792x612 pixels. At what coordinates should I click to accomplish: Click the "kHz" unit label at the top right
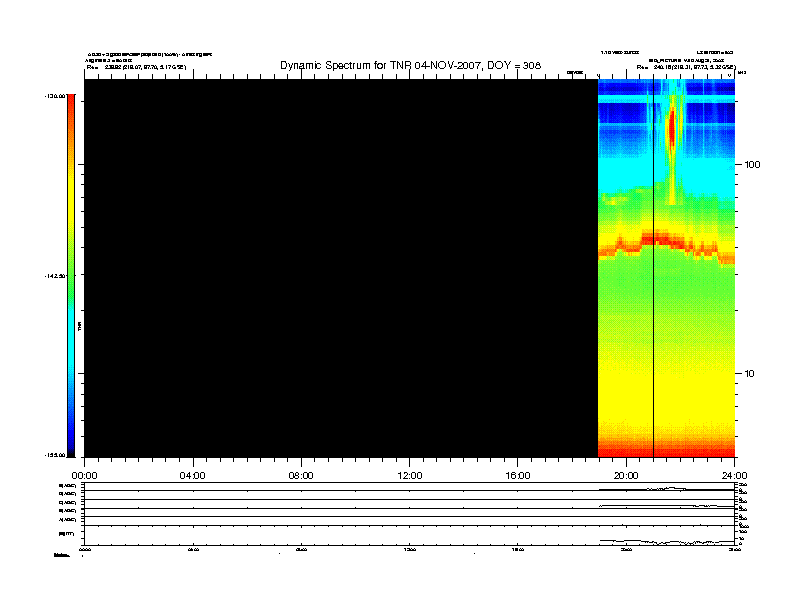[742, 73]
